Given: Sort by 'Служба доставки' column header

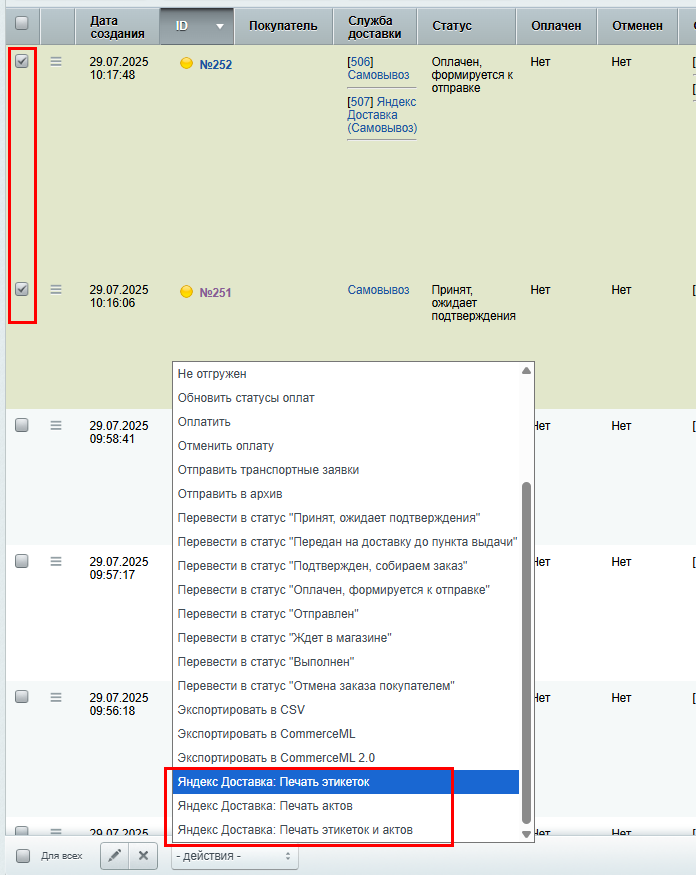Looking at the screenshot, I should (375, 27).
